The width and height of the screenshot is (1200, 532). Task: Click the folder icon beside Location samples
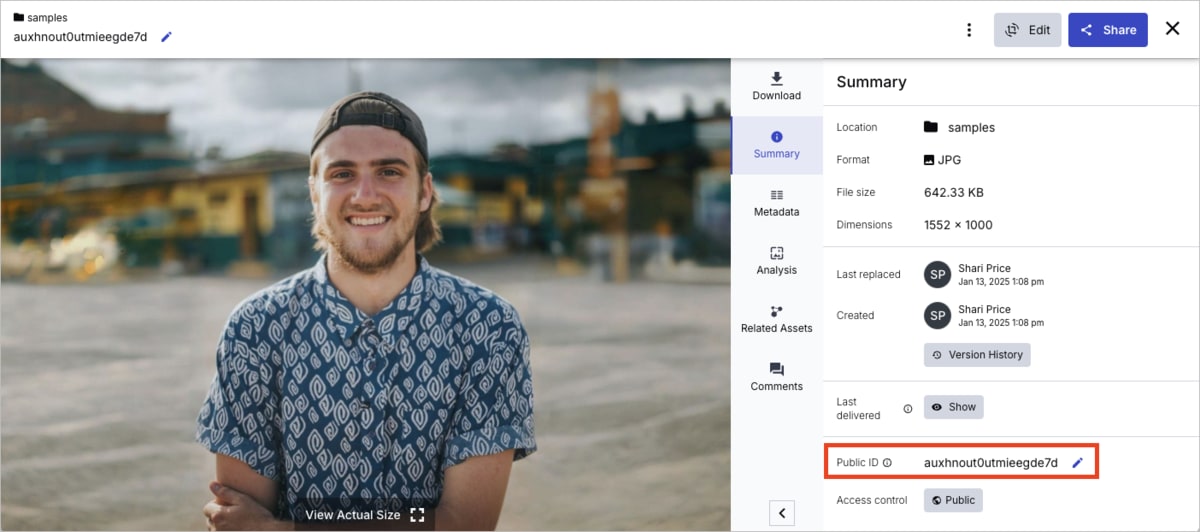coord(931,127)
